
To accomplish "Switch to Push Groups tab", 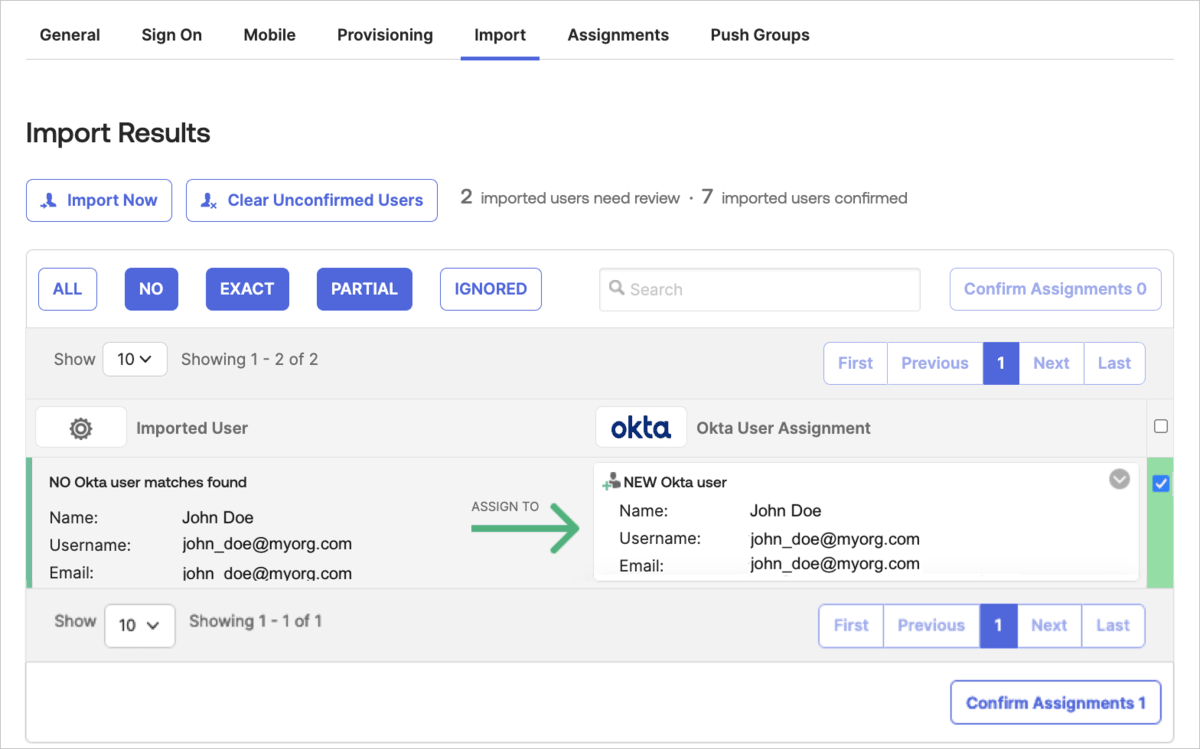I will [760, 35].
